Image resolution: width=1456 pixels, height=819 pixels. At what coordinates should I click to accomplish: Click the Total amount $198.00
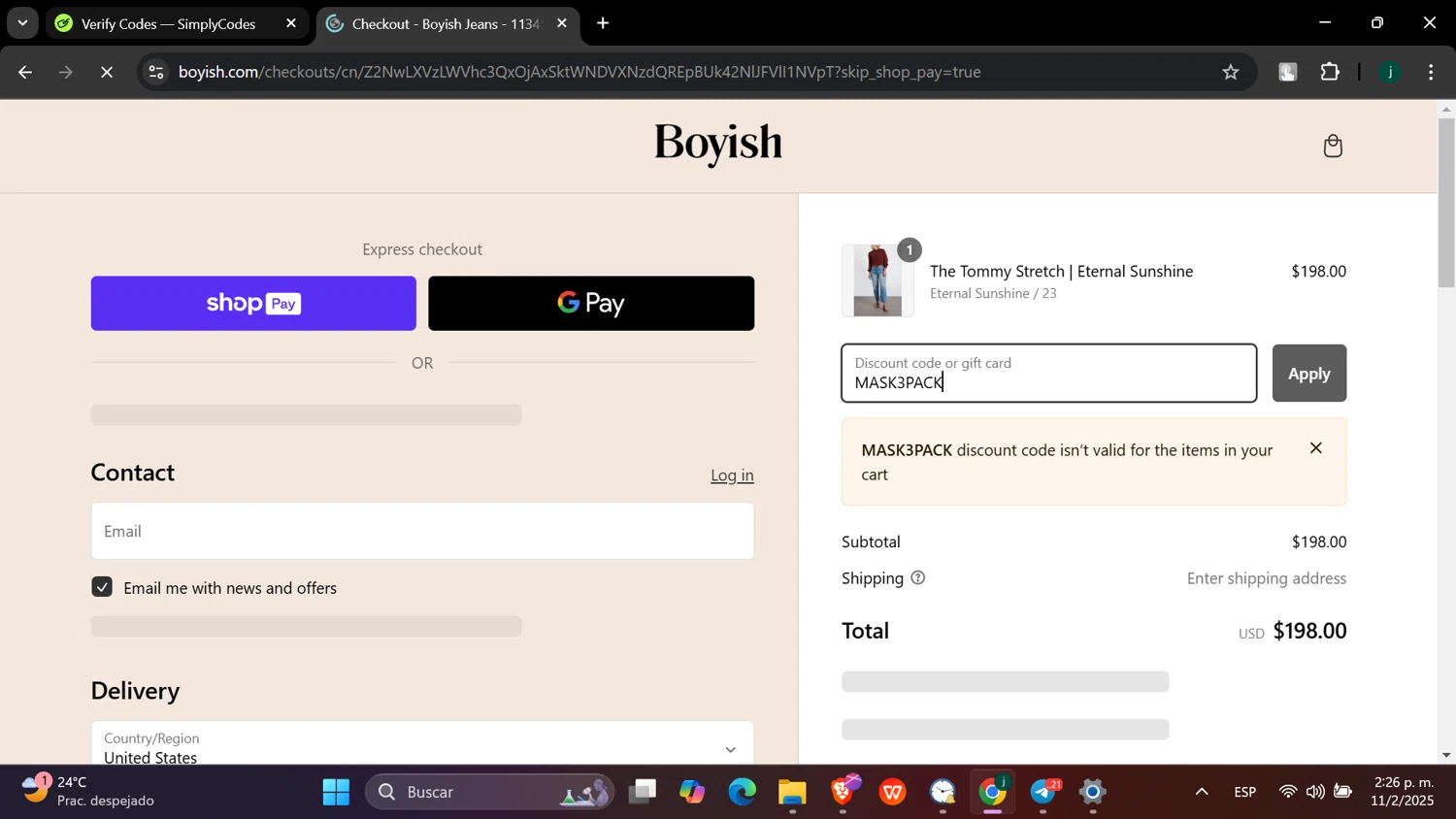[1309, 631]
